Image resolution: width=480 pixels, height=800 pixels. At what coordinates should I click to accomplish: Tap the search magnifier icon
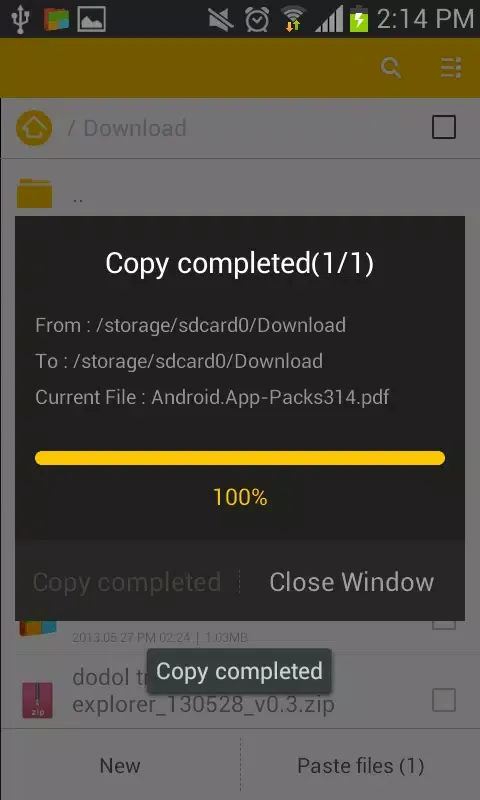click(391, 67)
